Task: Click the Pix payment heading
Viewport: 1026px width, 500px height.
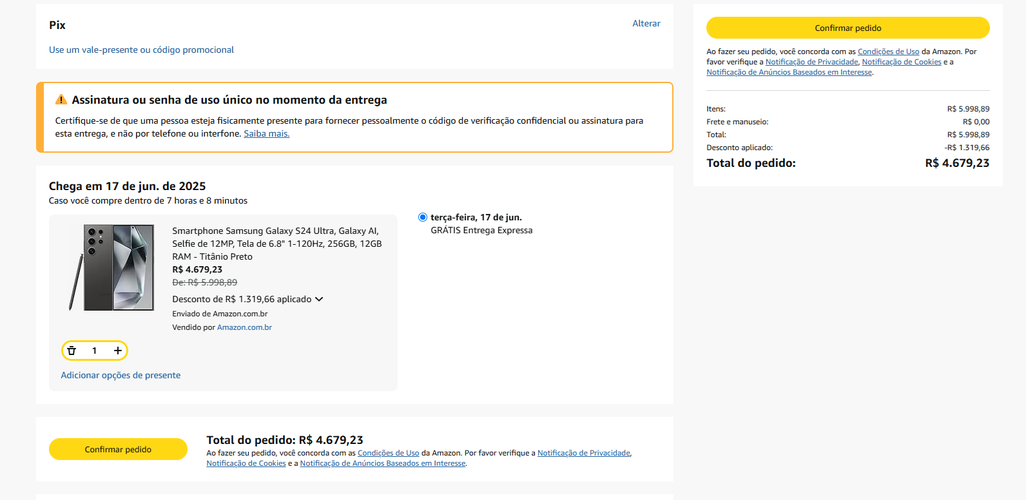Action: pyautogui.click(x=57, y=26)
